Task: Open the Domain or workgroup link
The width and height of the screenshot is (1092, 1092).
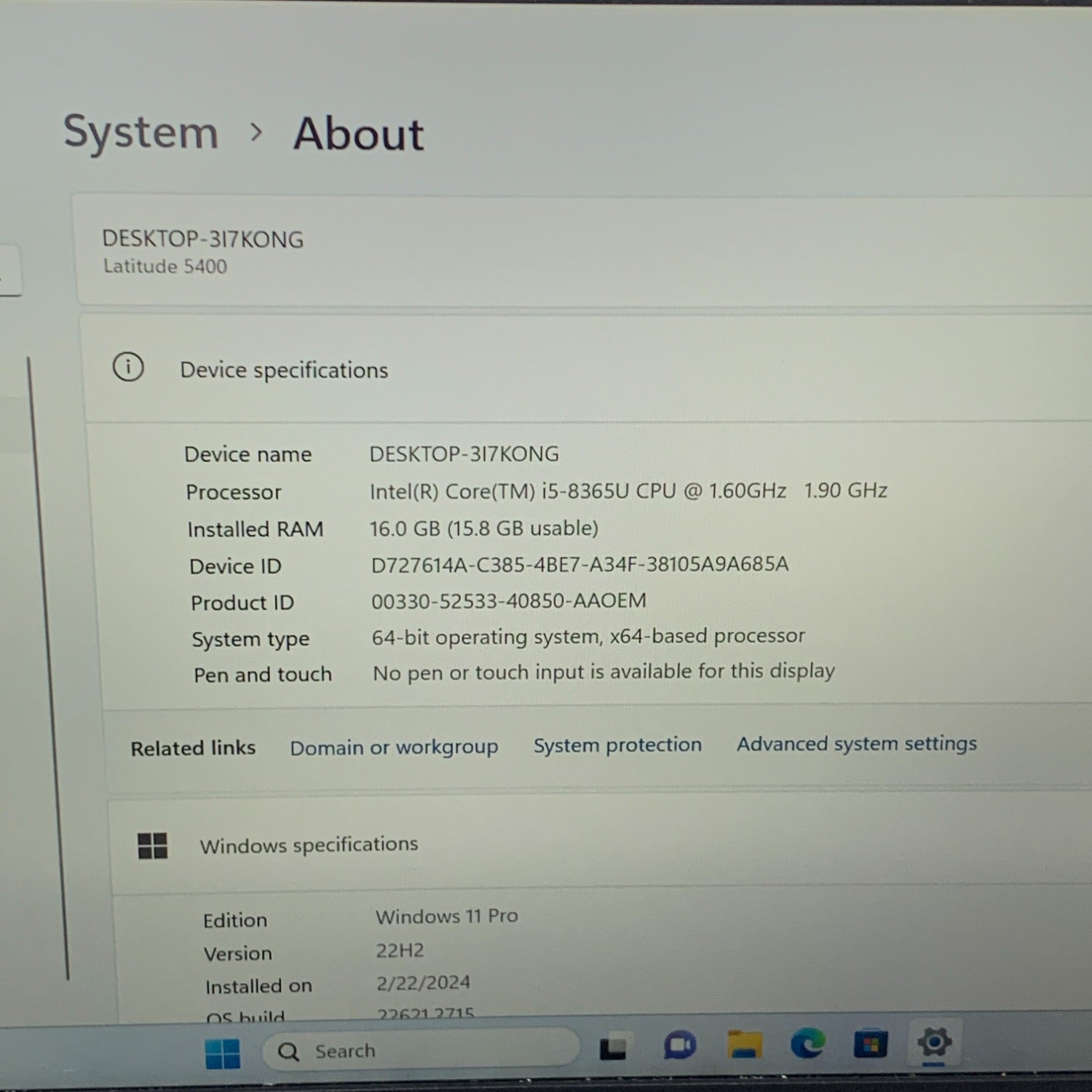Action: (x=394, y=748)
